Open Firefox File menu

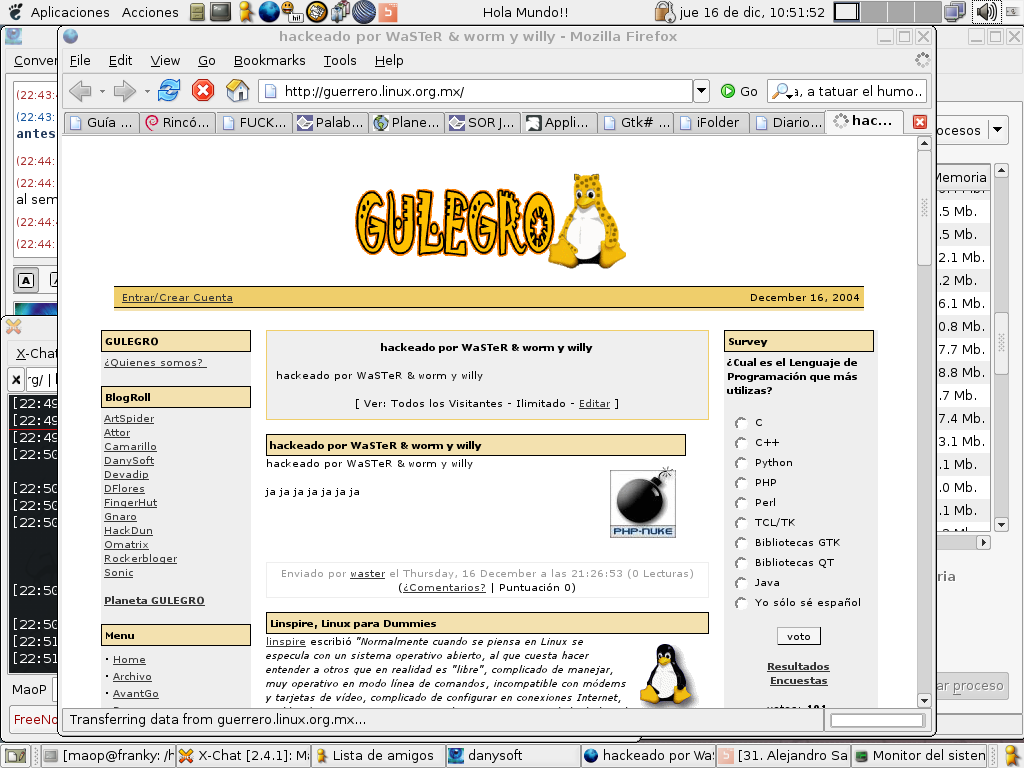(x=80, y=61)
